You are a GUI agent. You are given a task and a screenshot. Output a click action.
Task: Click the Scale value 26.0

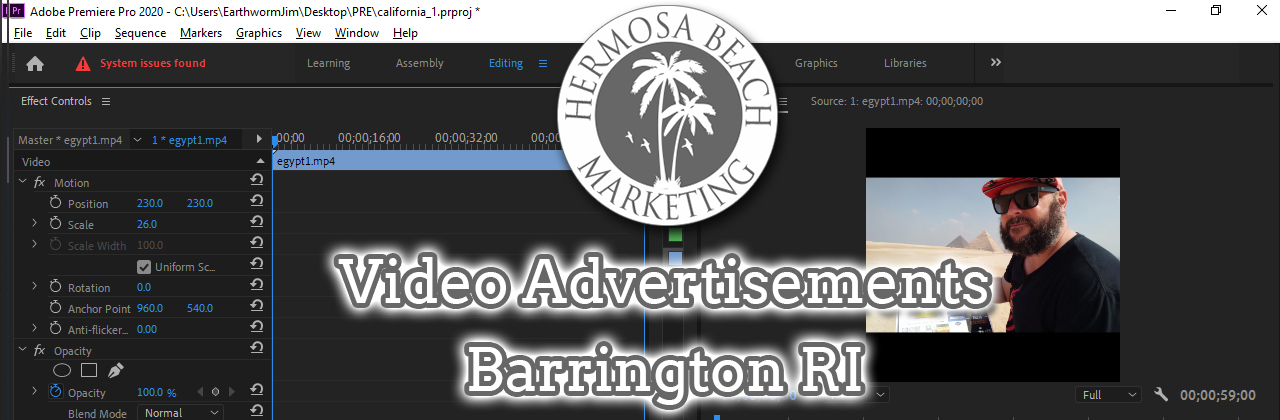click(147, 224)
